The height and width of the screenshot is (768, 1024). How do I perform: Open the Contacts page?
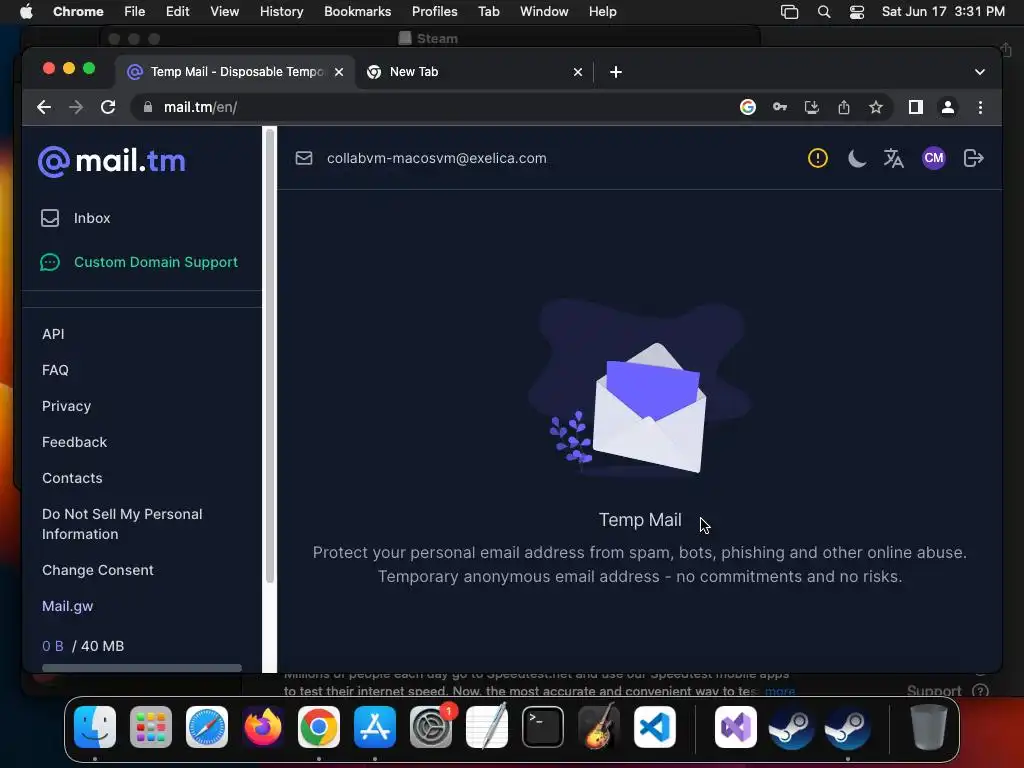coord(72,478)
